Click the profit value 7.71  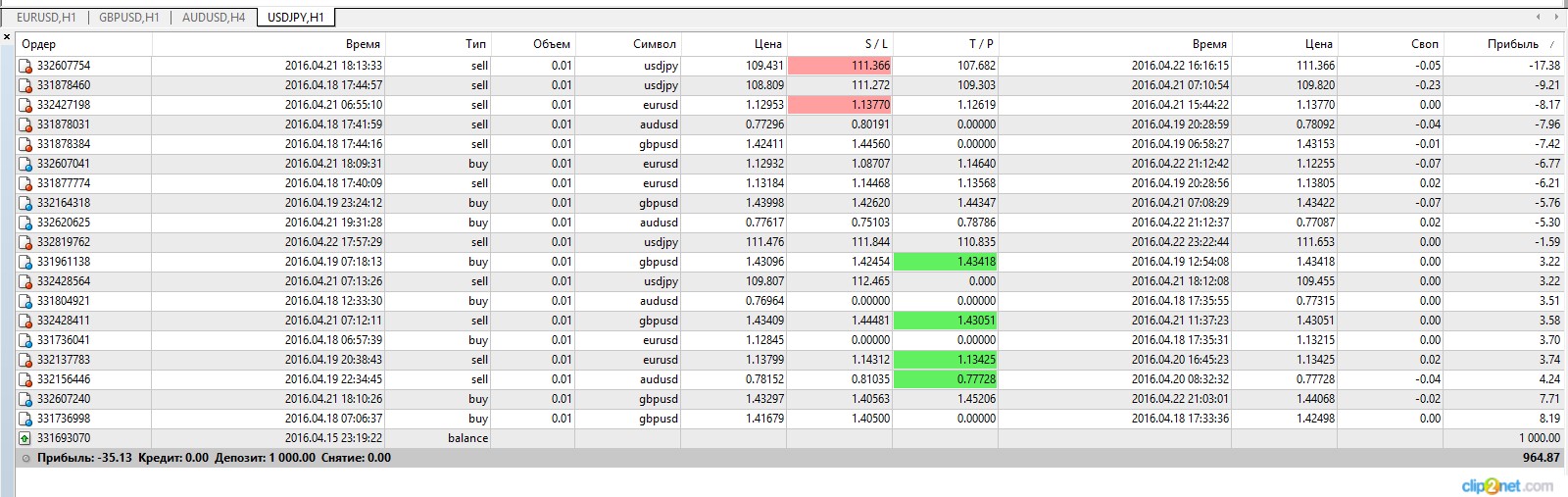point(1549,399)
